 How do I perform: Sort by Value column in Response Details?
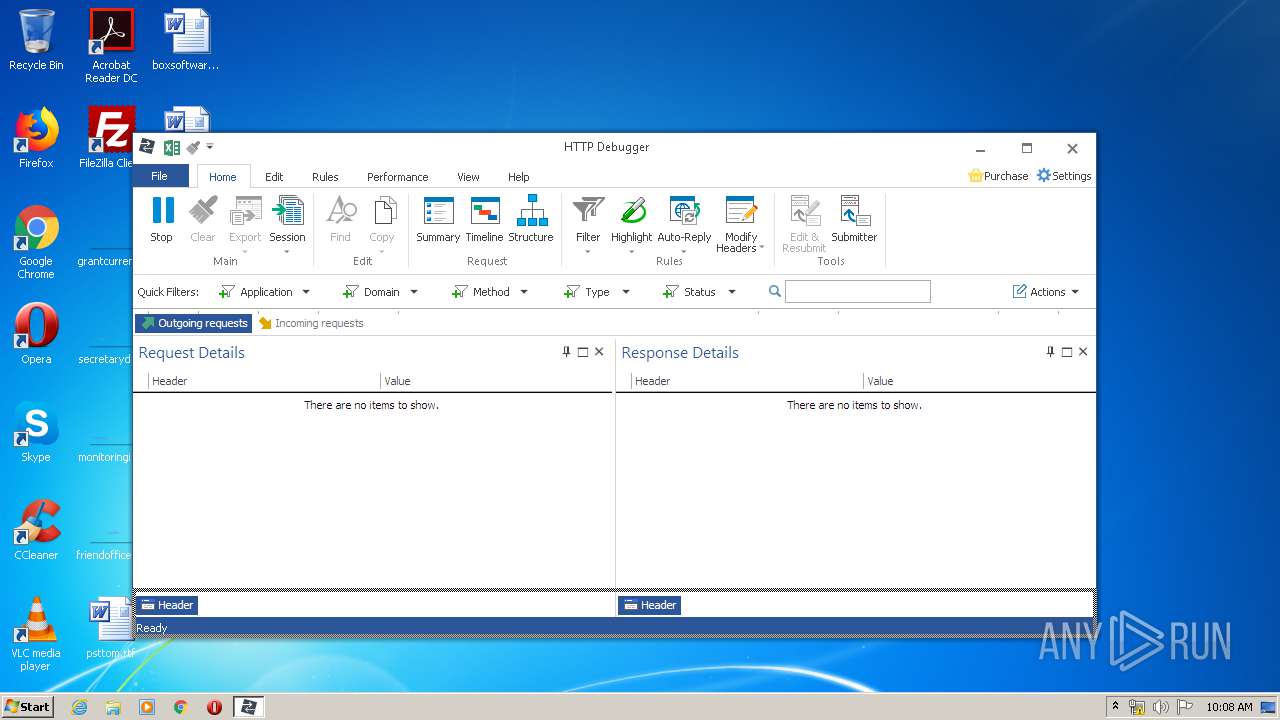[x=979, y=381]
